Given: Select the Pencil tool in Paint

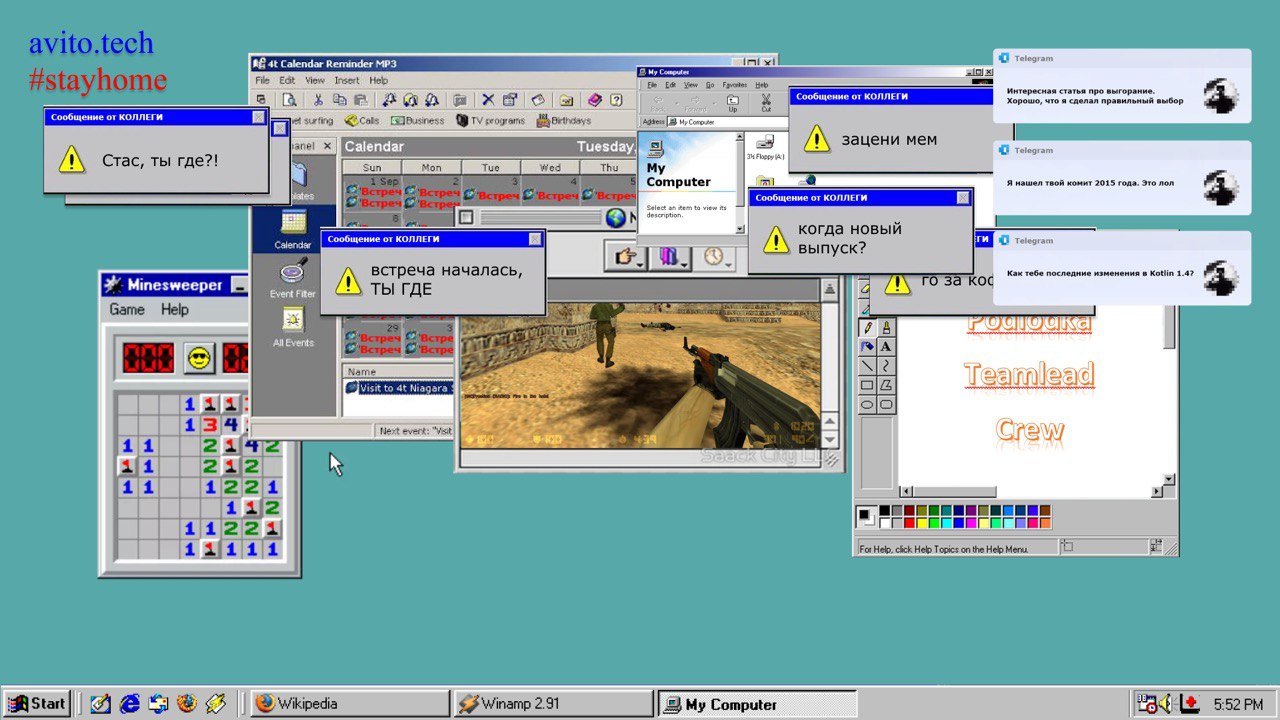Looking at the screenshot, I should [867, 328].
